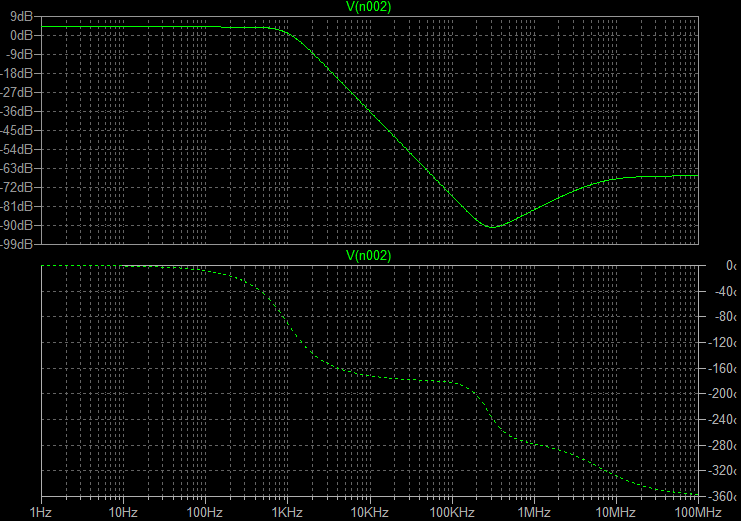Select the 1MHz frequency axis label
The height and width of the screenshot is (521, 741).
click(533, 512)
